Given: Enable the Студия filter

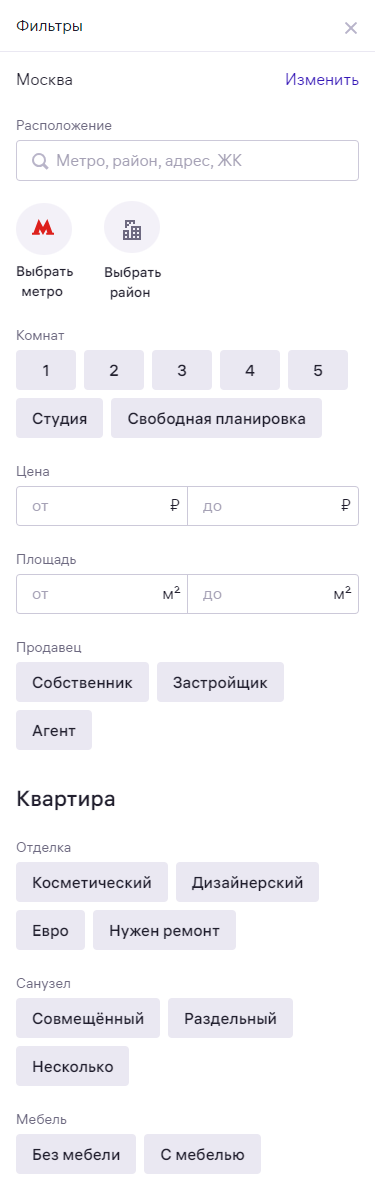Looking at the screenshot, I should pos(60,418).
